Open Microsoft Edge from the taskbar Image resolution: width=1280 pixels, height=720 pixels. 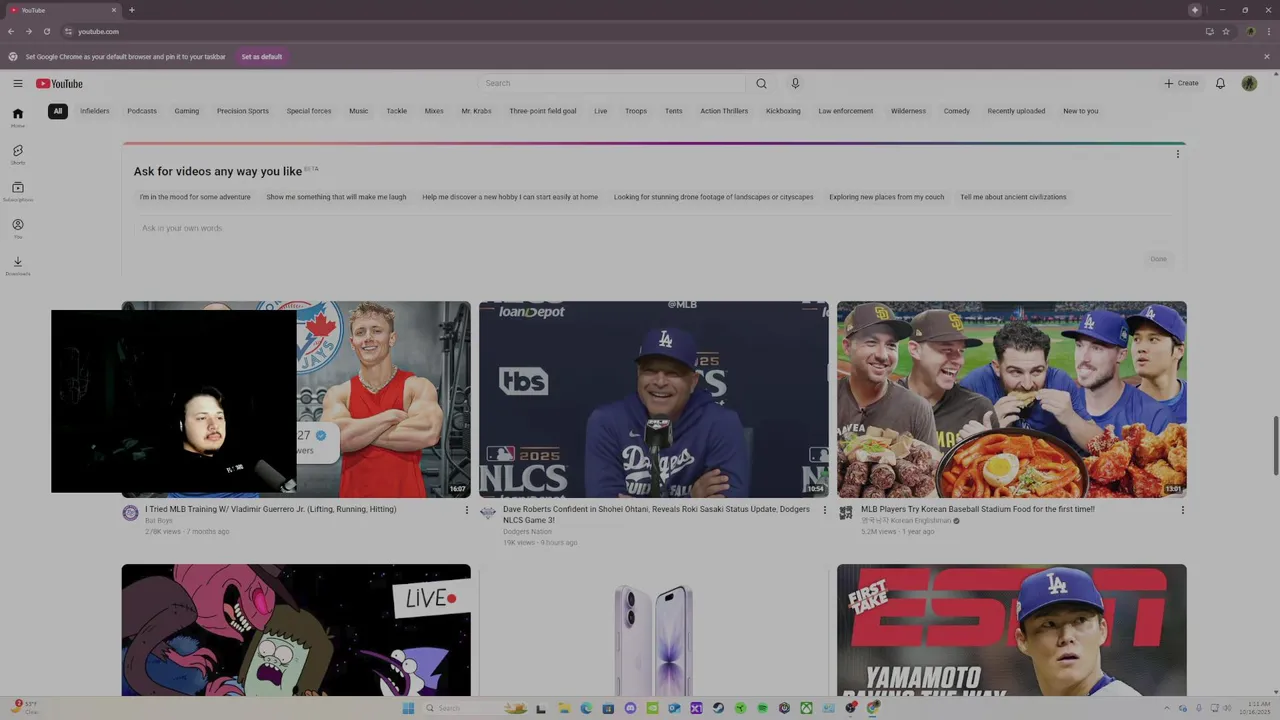[x=586, y=708]
